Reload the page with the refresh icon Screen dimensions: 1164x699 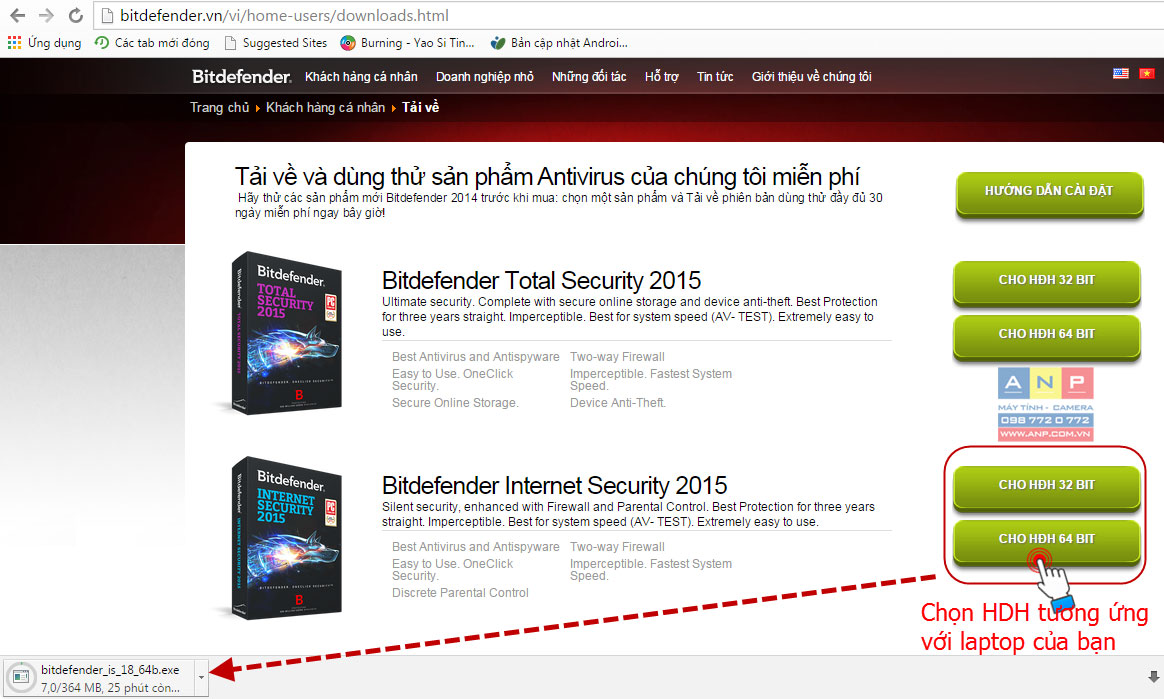pos(75,16)
